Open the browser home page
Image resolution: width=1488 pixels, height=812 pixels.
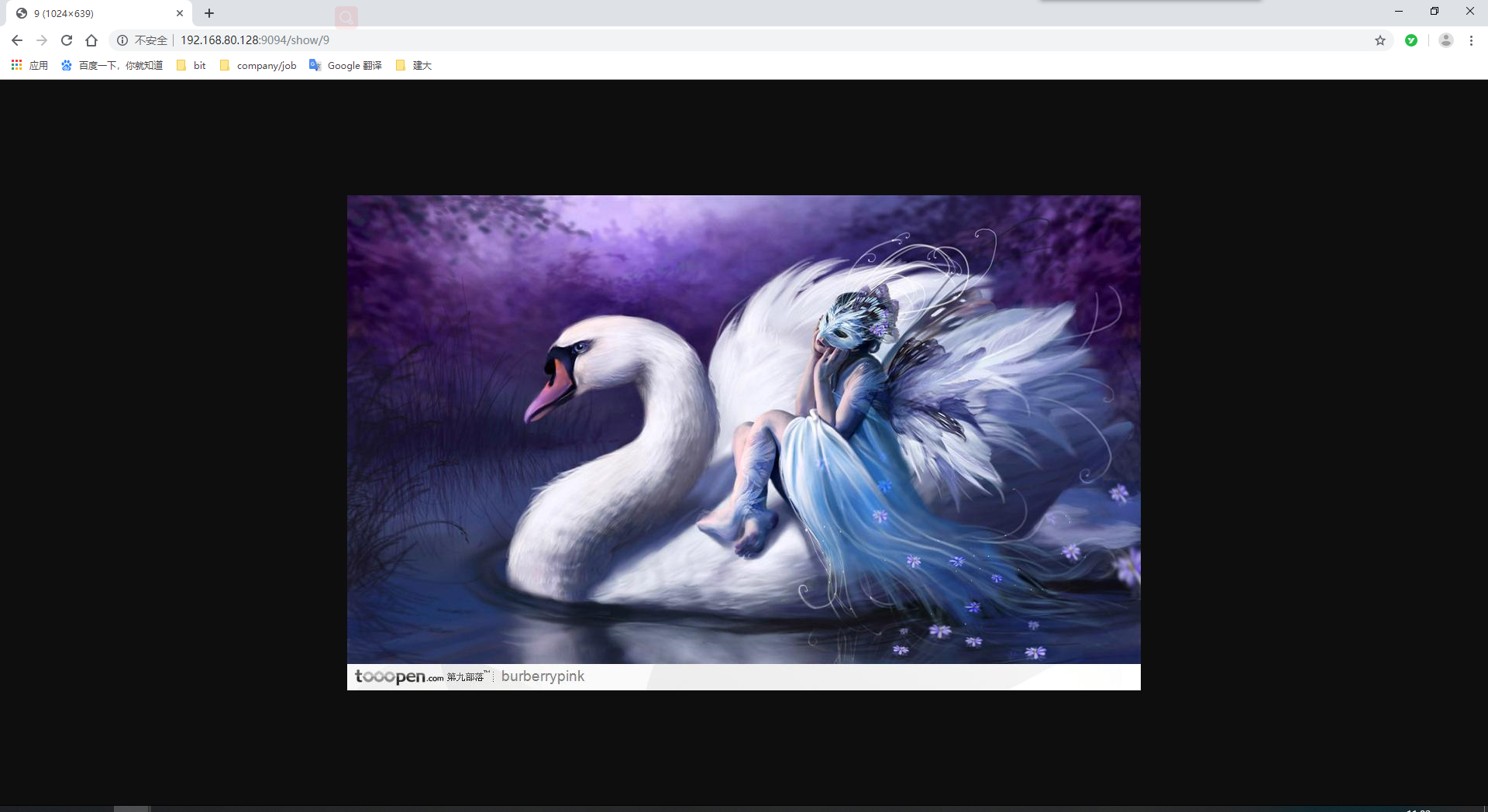click(91, 40)
